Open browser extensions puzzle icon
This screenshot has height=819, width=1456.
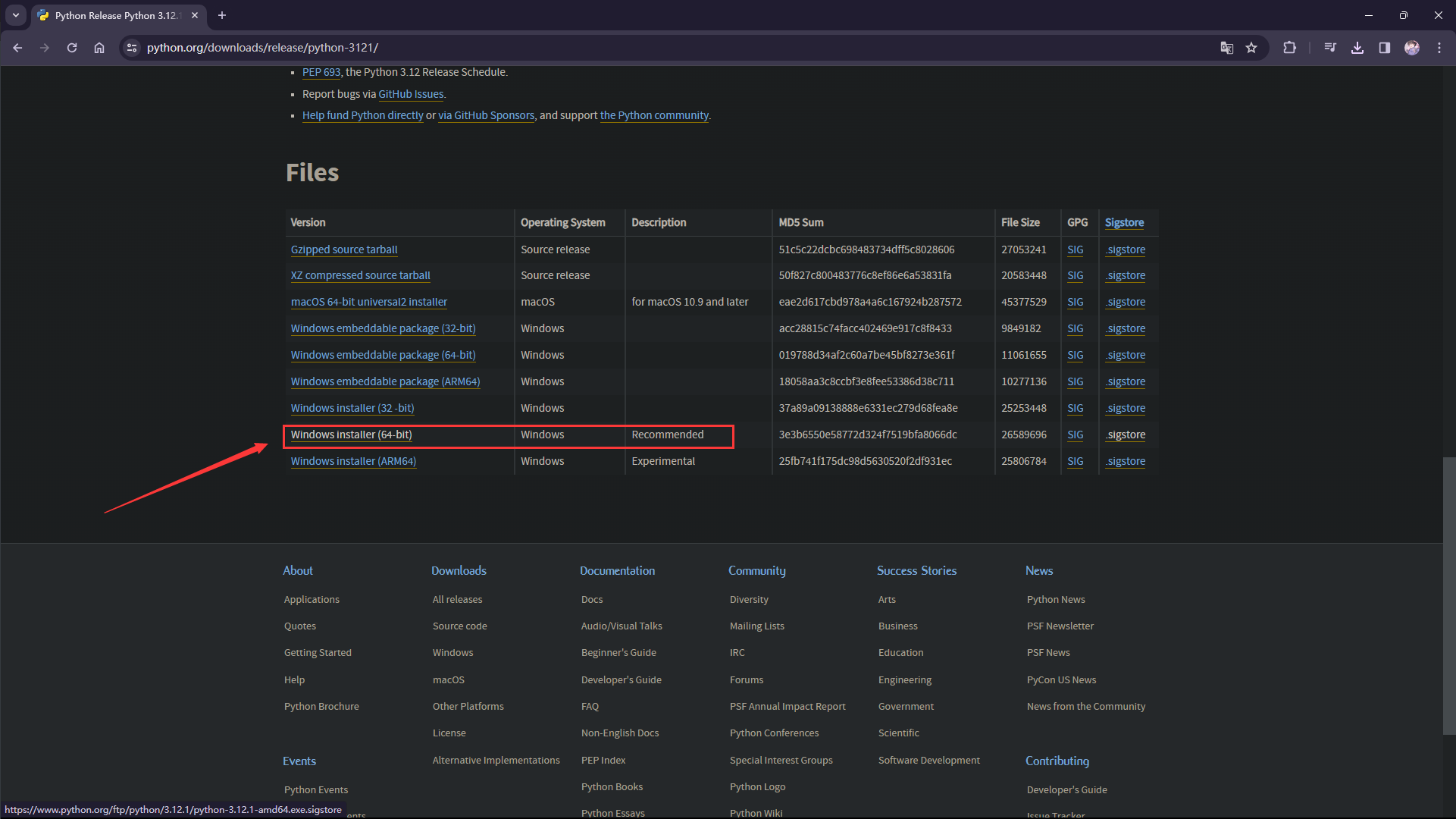click(x=1289, y=48)
